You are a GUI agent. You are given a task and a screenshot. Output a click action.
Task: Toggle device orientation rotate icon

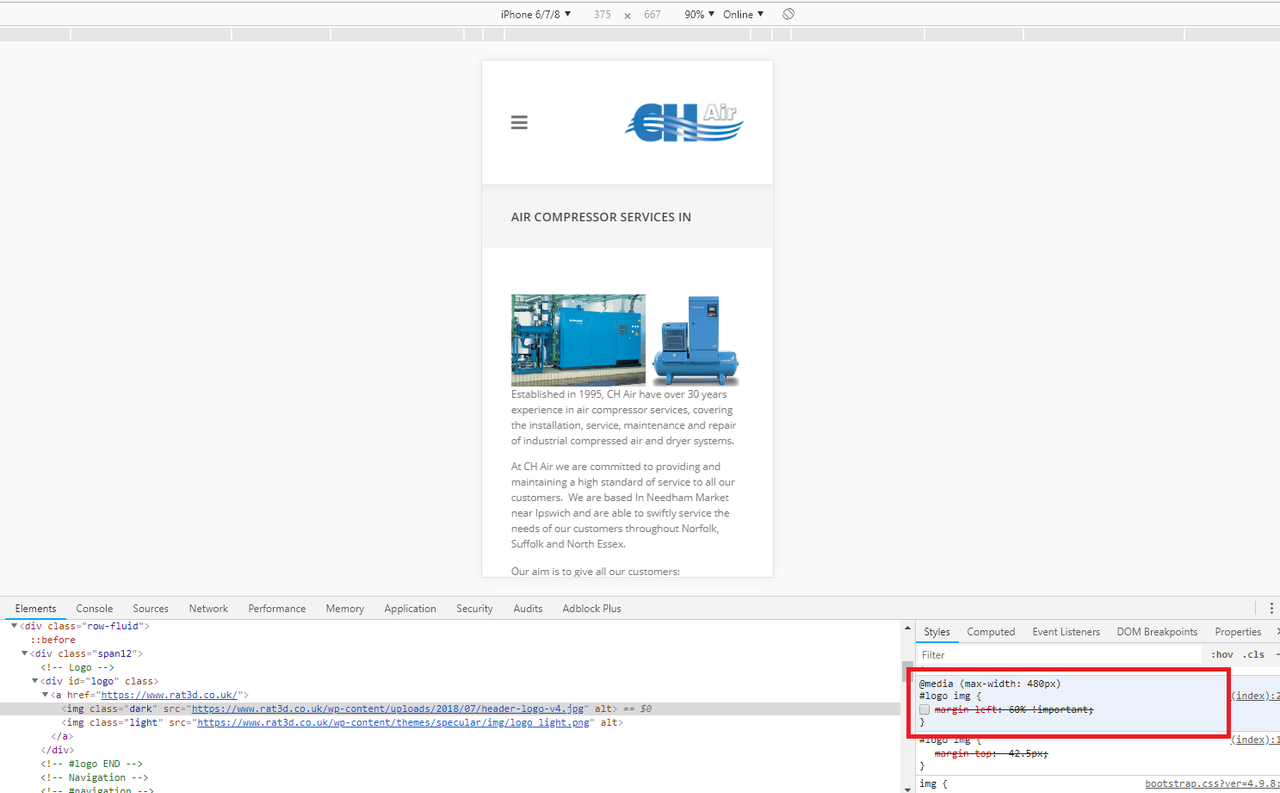tap(788, 14)
